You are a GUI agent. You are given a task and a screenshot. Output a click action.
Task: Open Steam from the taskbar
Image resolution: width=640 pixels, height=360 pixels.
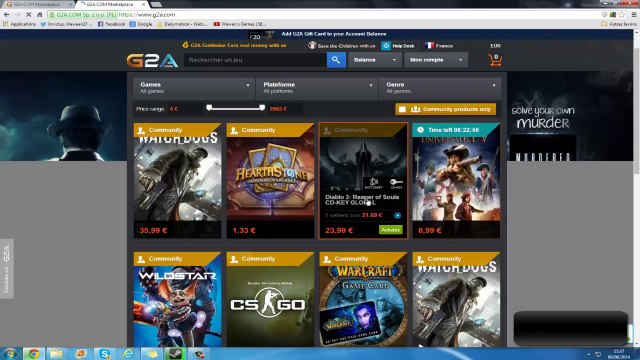pos(176,354)
